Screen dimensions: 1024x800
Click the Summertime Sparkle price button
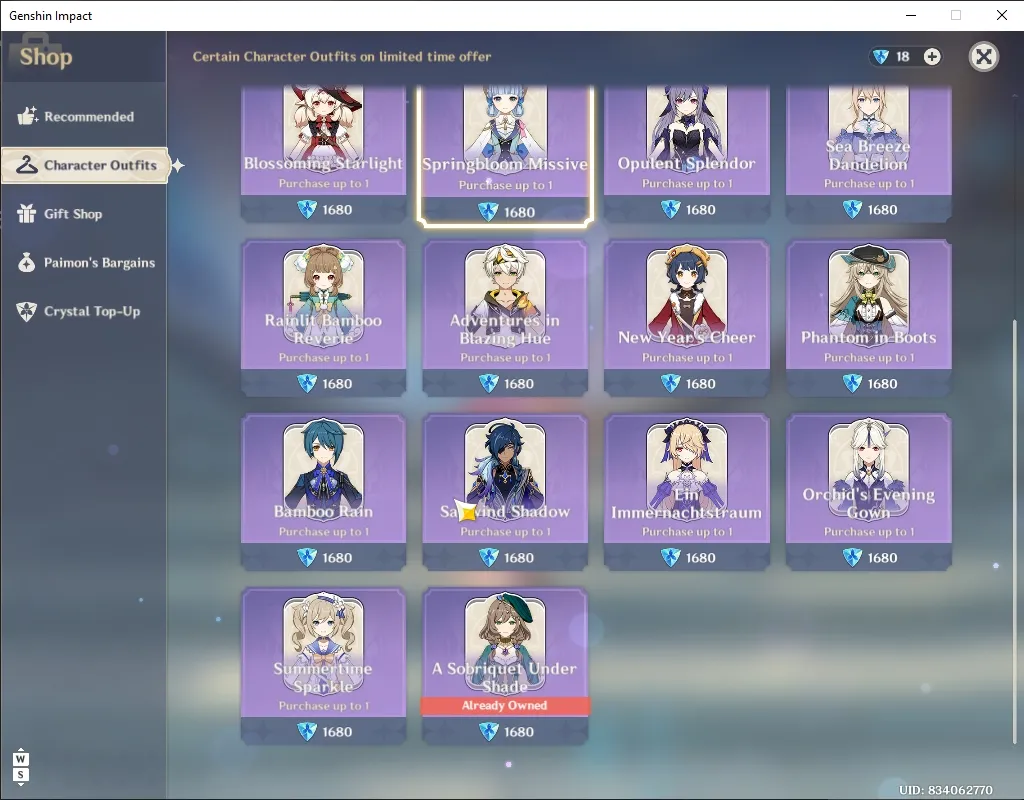coord(323,731)
